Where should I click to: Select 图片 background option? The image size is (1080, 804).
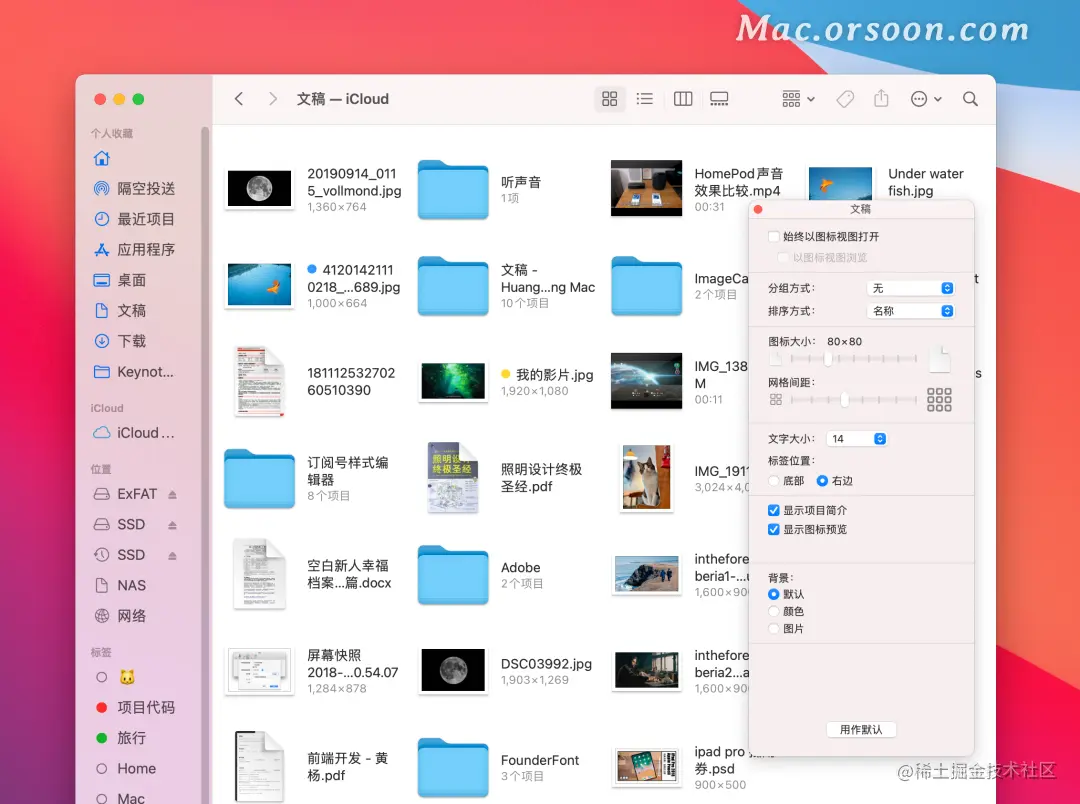click(773, 628)
